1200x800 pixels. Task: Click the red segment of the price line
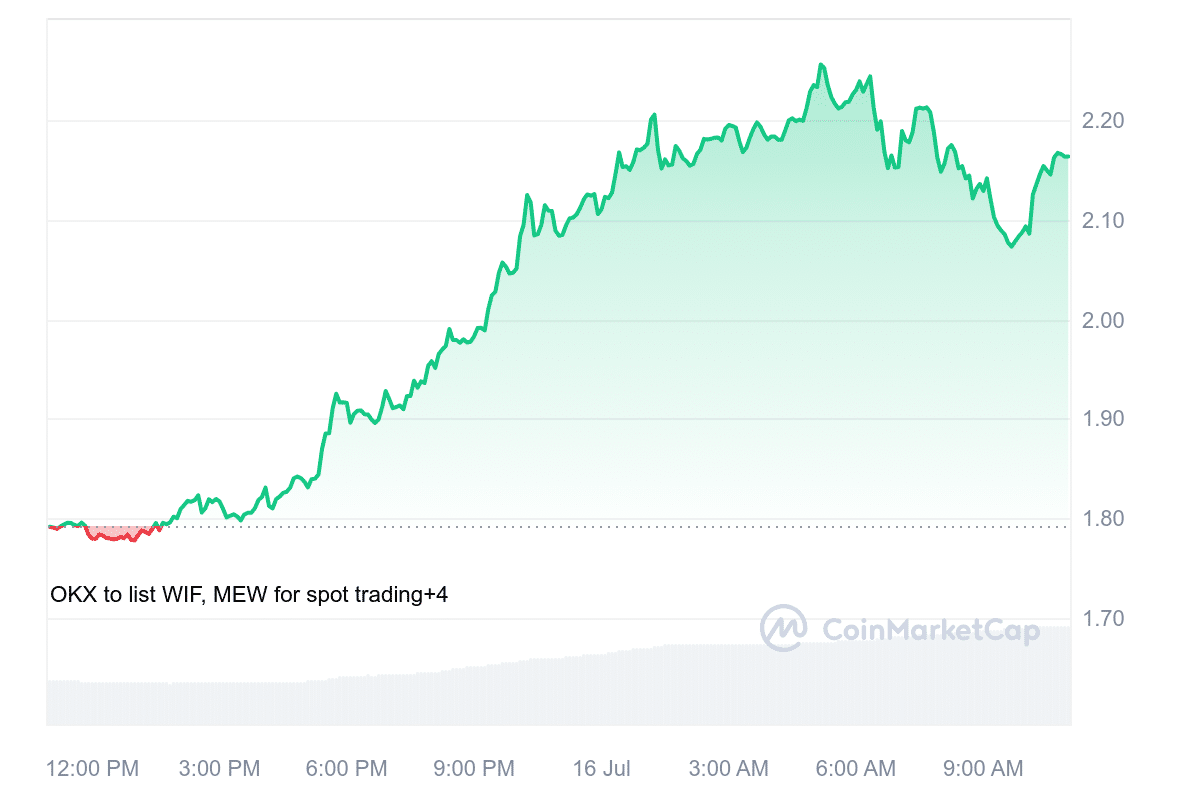point(110,538)
